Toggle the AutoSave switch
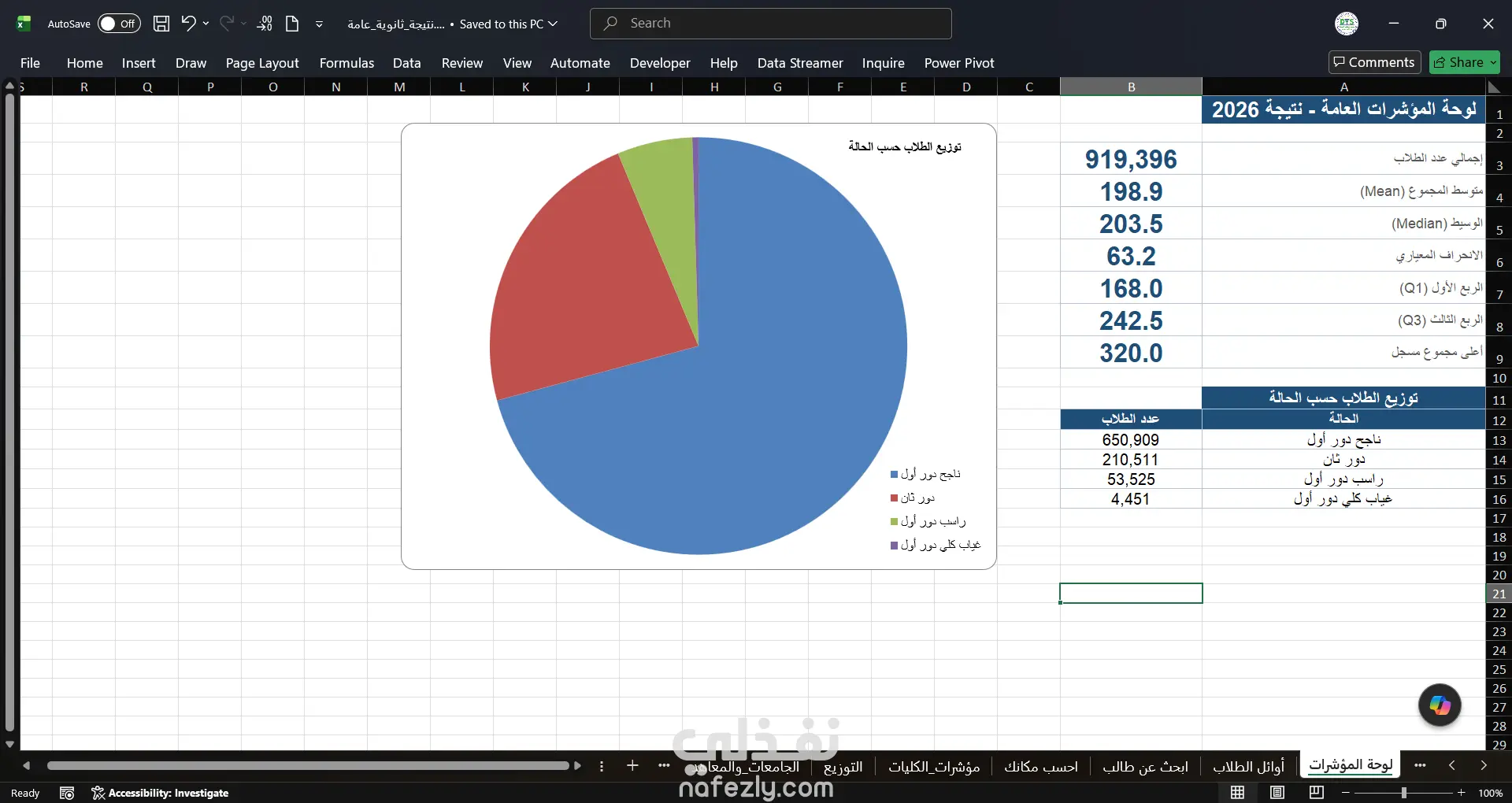The height and width of the screenshot is (803, 1512). coord(119,24)
